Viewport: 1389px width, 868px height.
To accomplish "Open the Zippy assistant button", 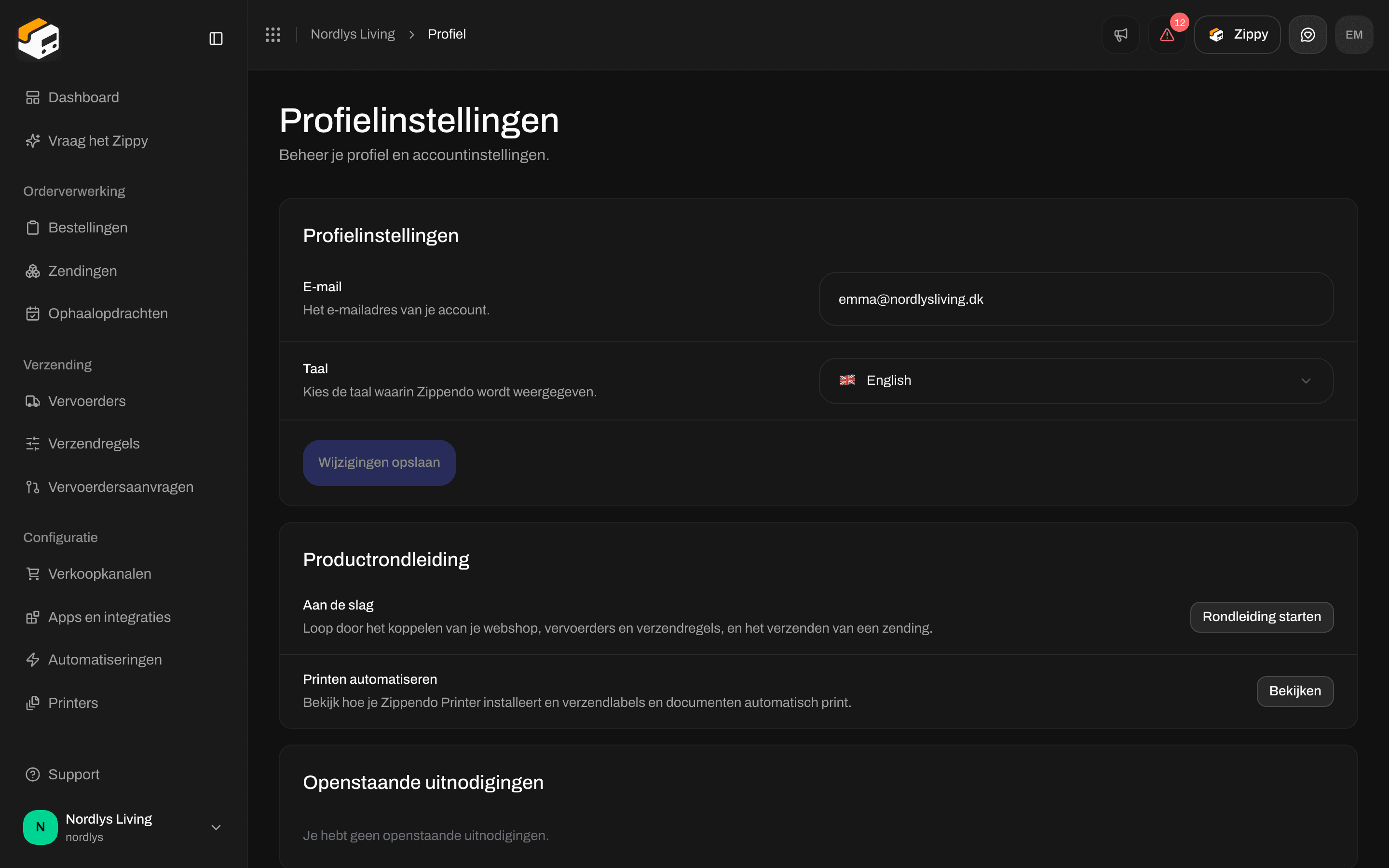I will coord(1237,34).
